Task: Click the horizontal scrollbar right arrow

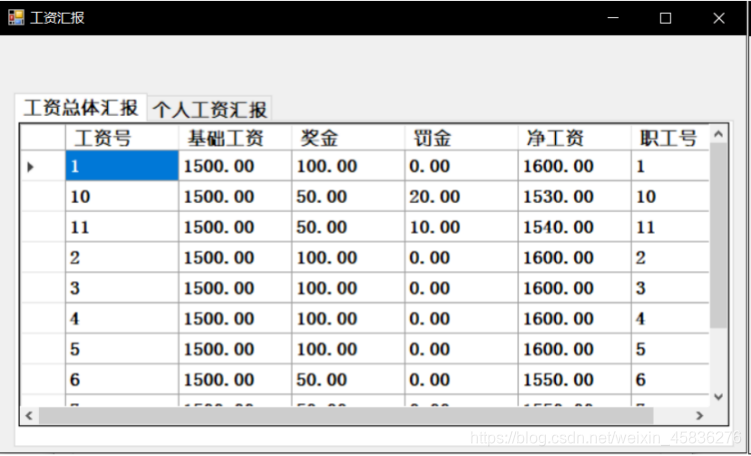Action: (x=699, y=415)
